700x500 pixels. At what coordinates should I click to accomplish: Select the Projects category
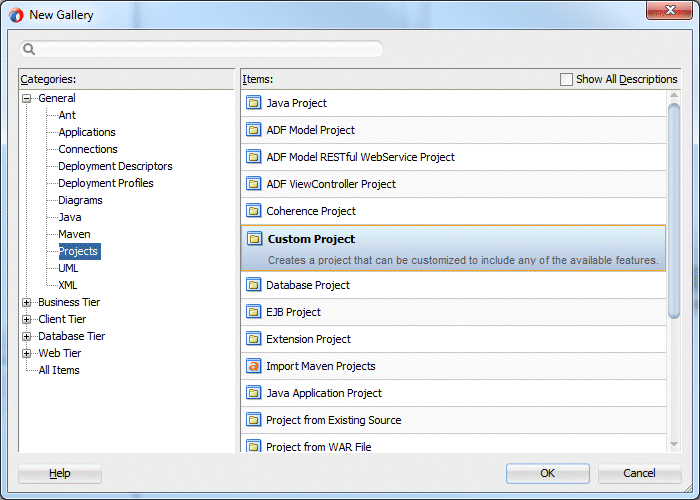point(79,251)
